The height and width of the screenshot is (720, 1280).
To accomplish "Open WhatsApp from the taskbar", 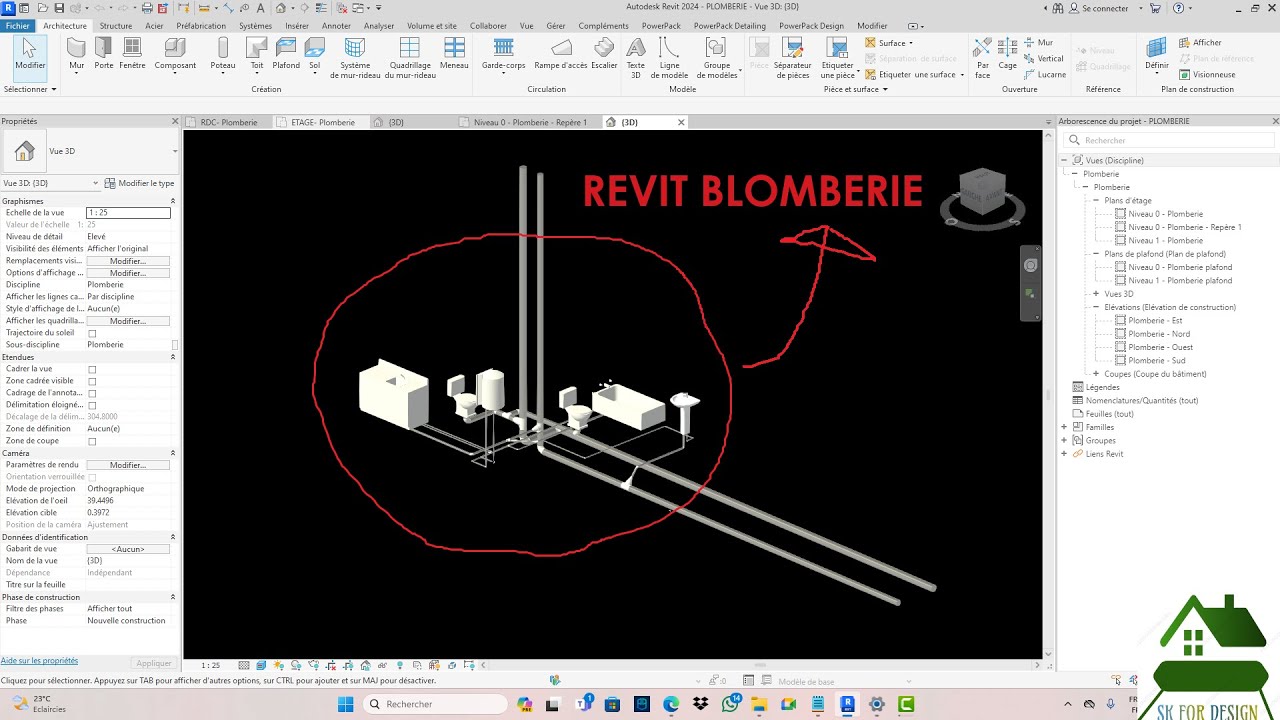I will click(730, 704).
